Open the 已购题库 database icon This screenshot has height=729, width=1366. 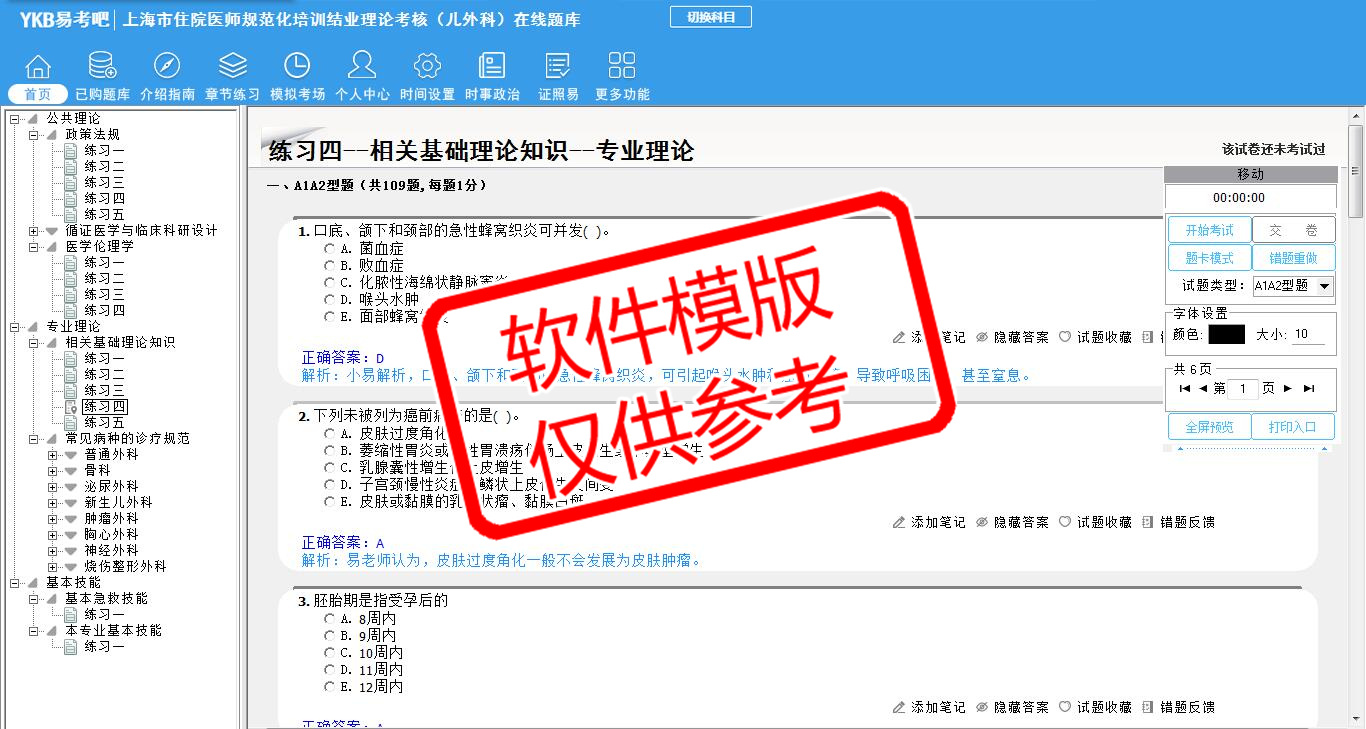[x=102, y=66]
